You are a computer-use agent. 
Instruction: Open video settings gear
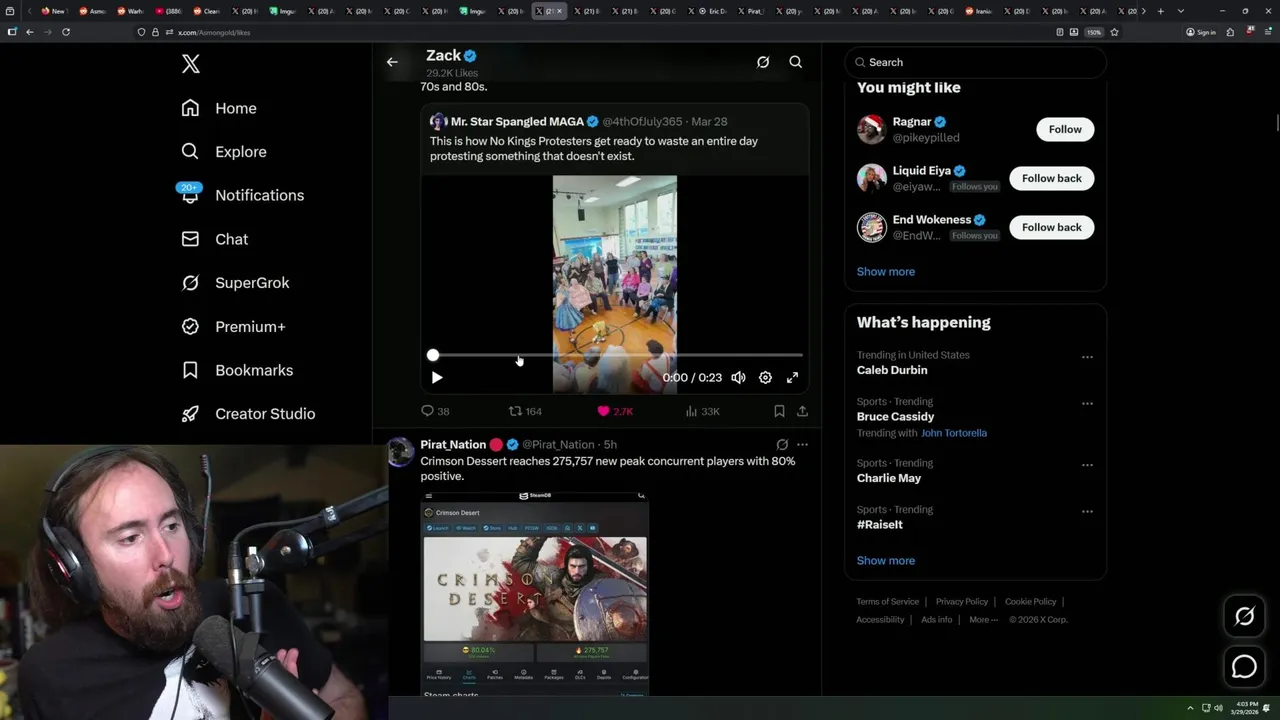click(765, 378)
